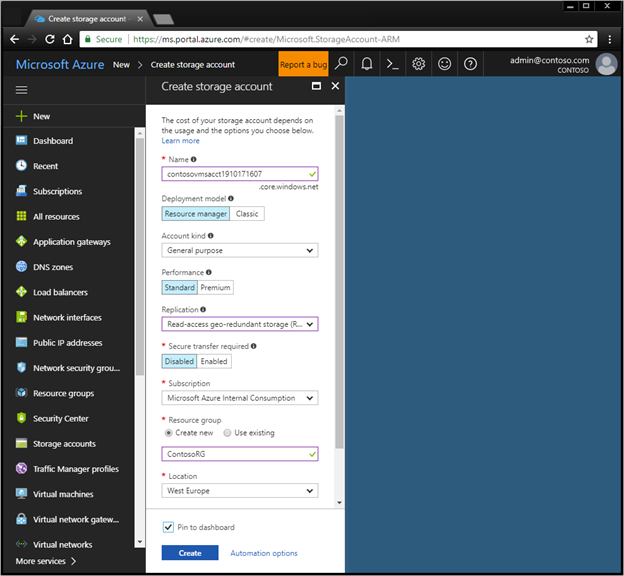
Task: Open the Account kind dropdown
Action: (x=240, y=250)
